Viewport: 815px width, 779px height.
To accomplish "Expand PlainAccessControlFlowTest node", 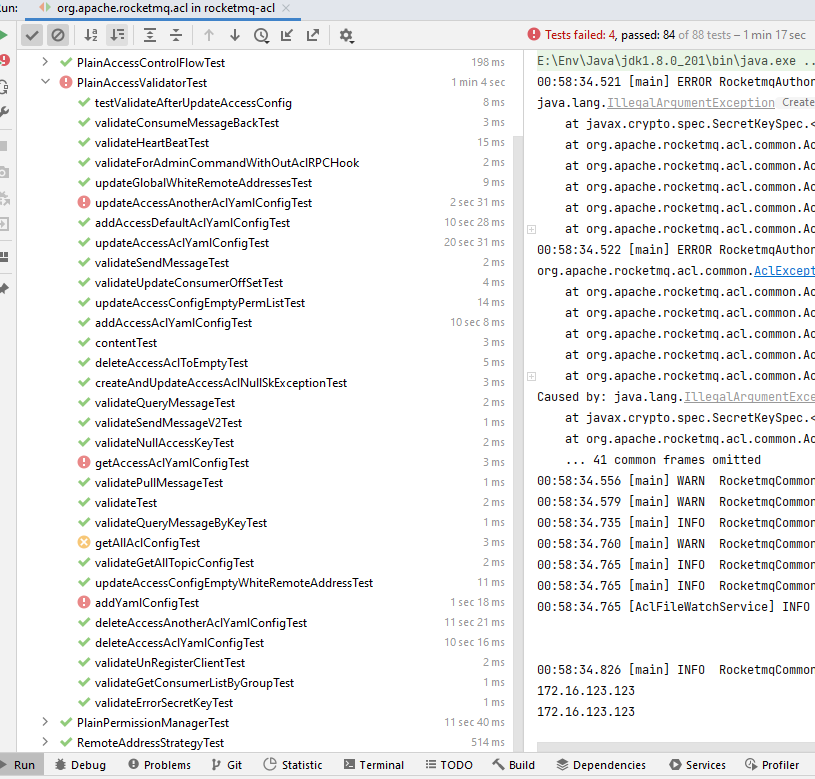I will (x=45, y=62).
